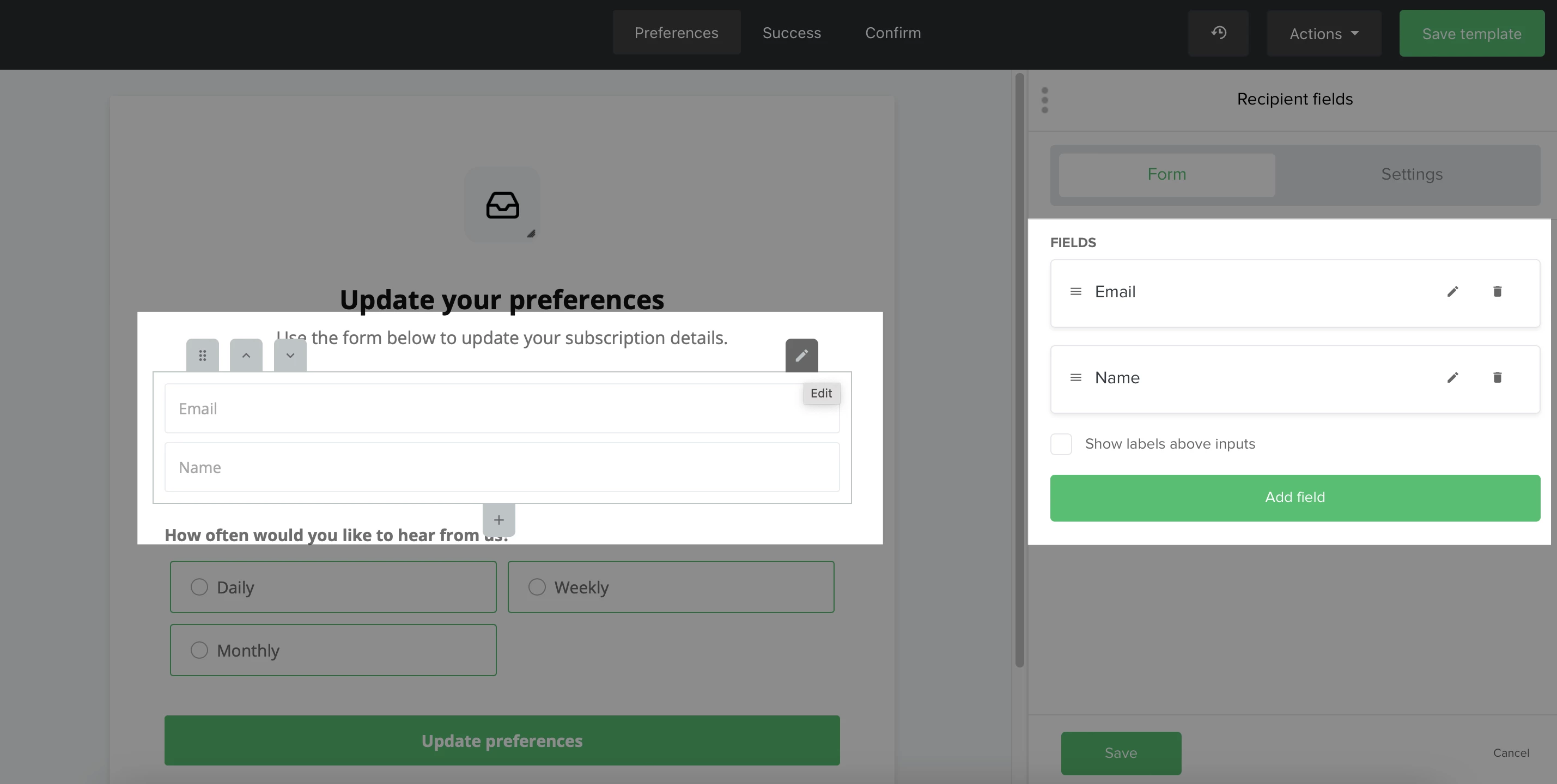Move block down with chevron arrow
1557x784 pixels.
point(290,356)
